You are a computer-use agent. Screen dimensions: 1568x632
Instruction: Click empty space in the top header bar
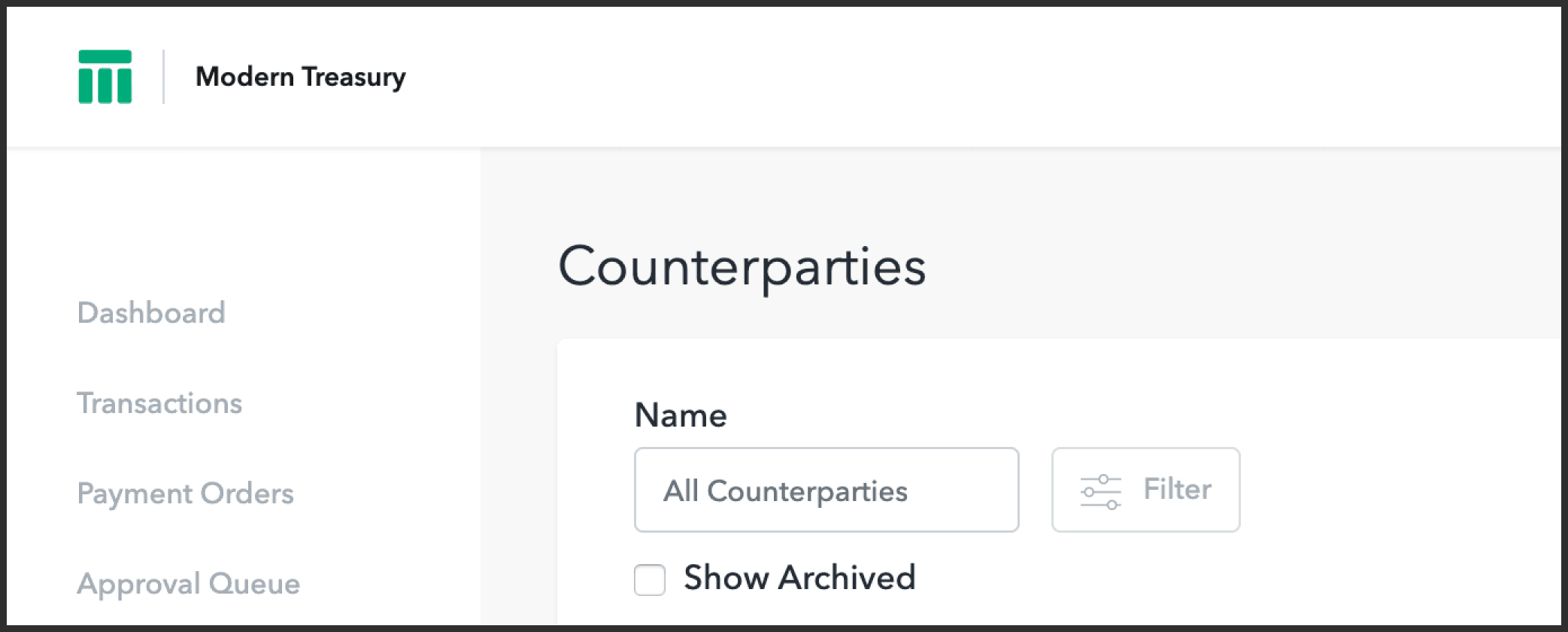[x=978, y=77]
